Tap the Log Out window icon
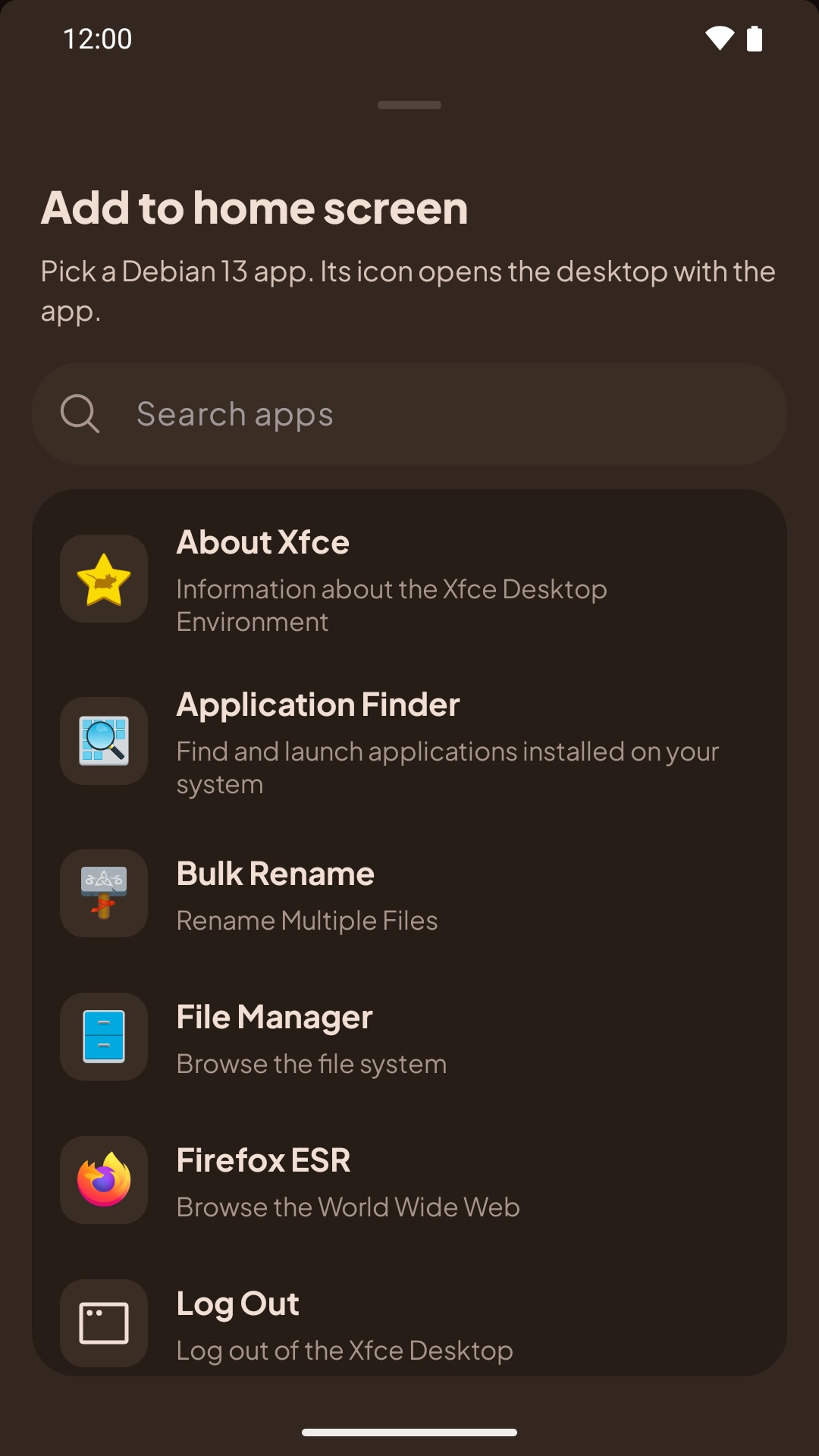This screenshot has width=819, height=1456. tap(104, 1323)
